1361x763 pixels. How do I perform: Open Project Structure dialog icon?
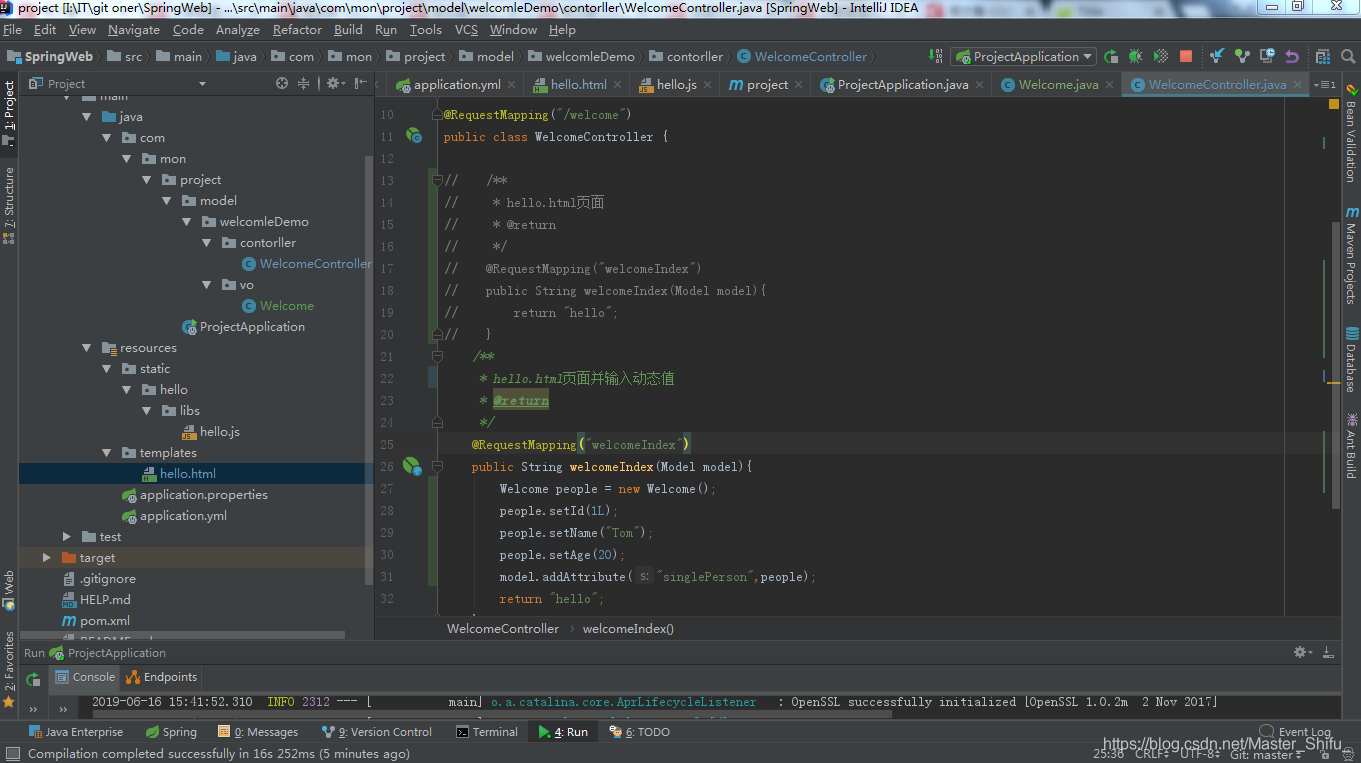[1323, 57]
